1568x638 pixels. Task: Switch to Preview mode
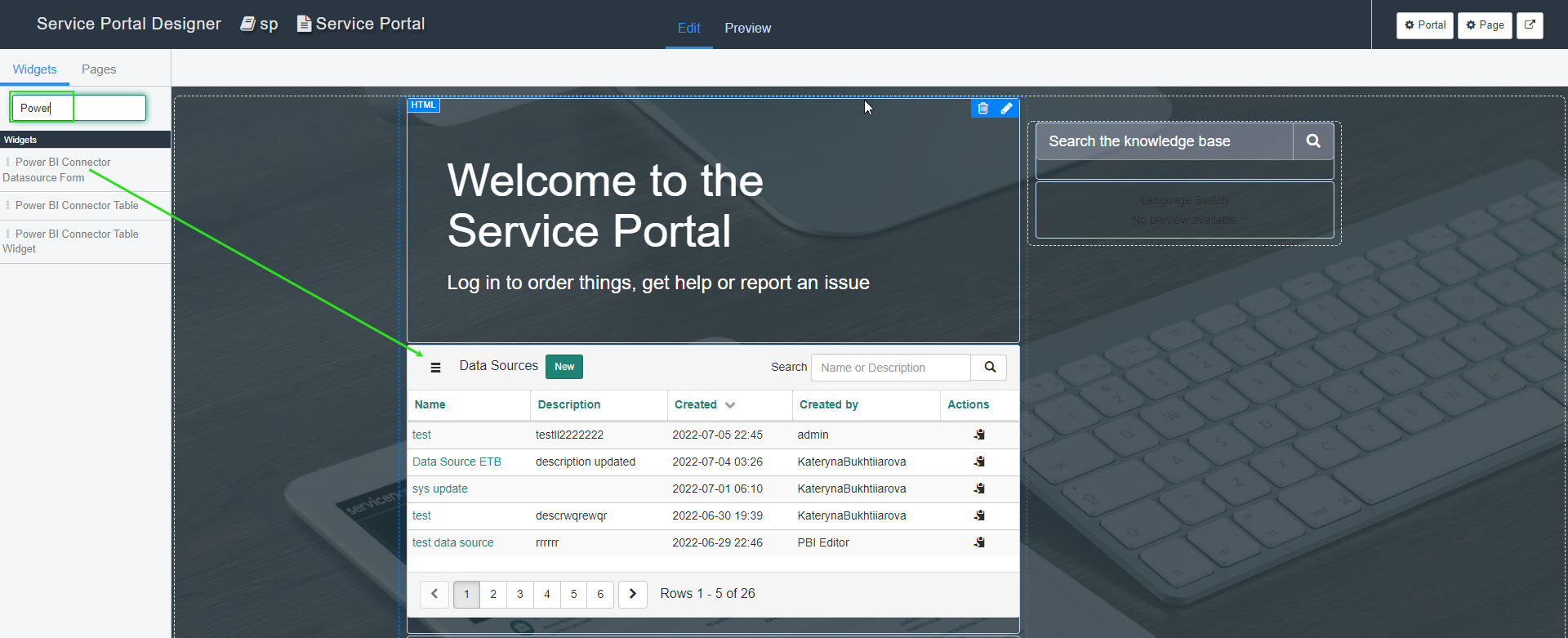point(747,28)
